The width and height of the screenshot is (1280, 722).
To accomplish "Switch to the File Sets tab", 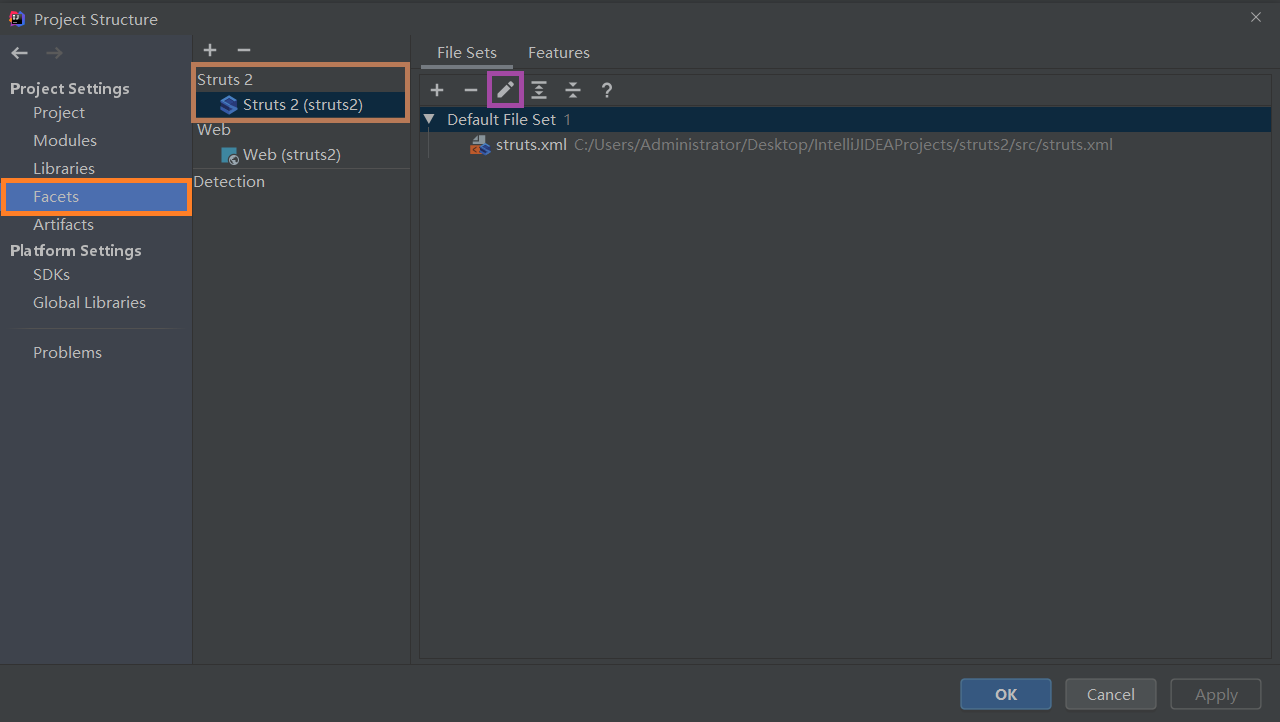I will 467,53.
